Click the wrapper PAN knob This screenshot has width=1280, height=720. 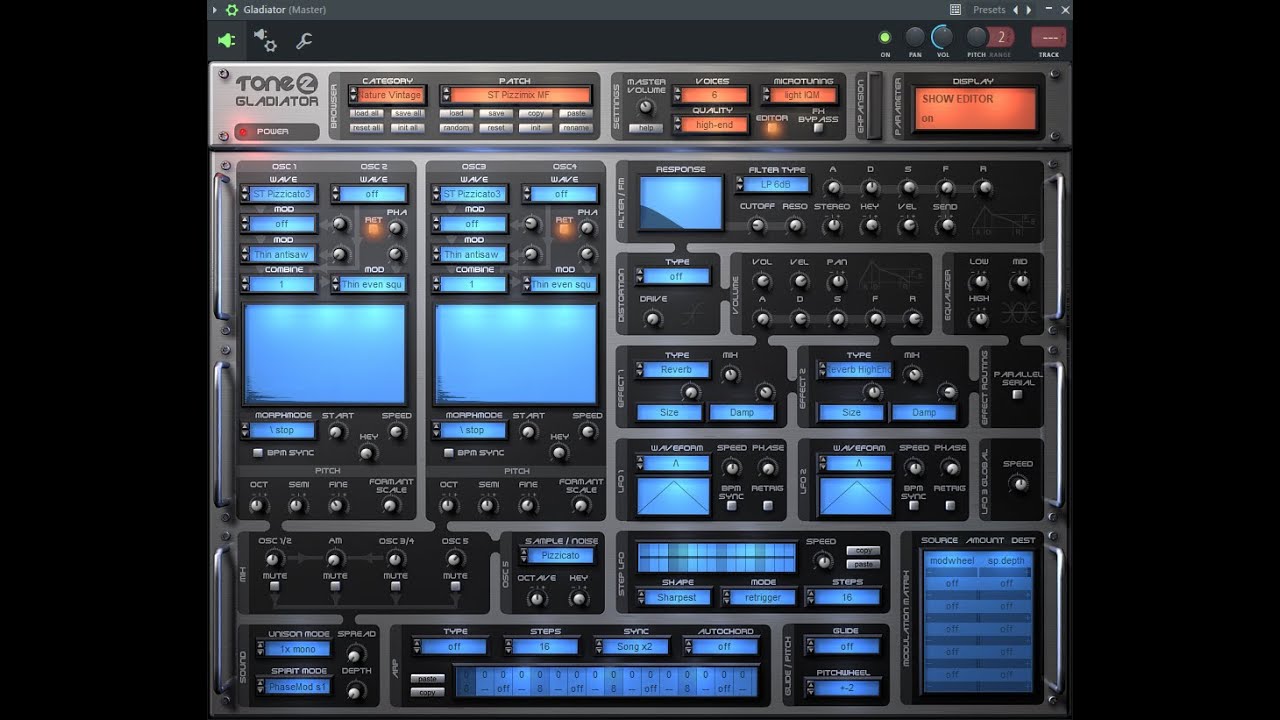(x=914, y=38)
